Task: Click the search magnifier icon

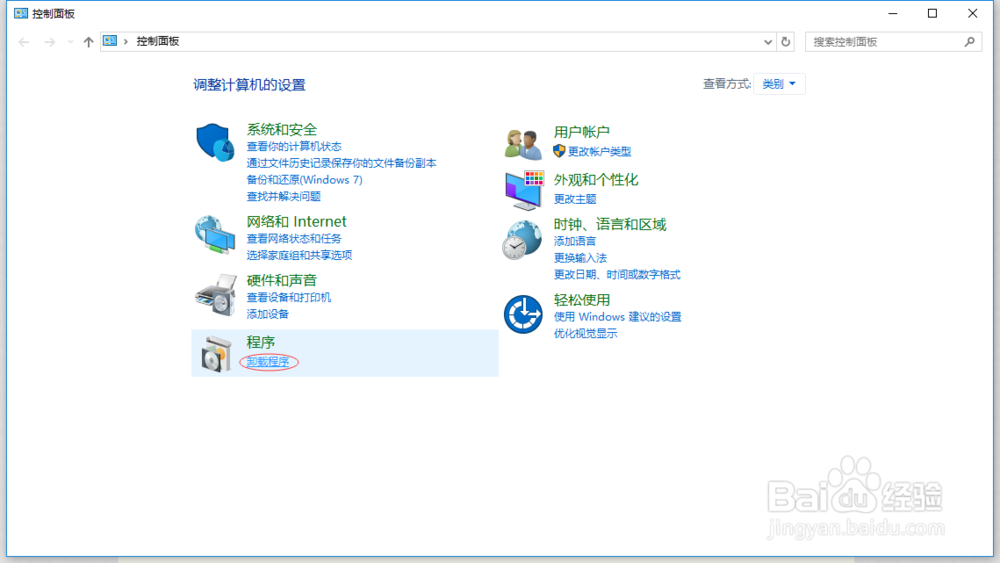Action: (969, 41)
